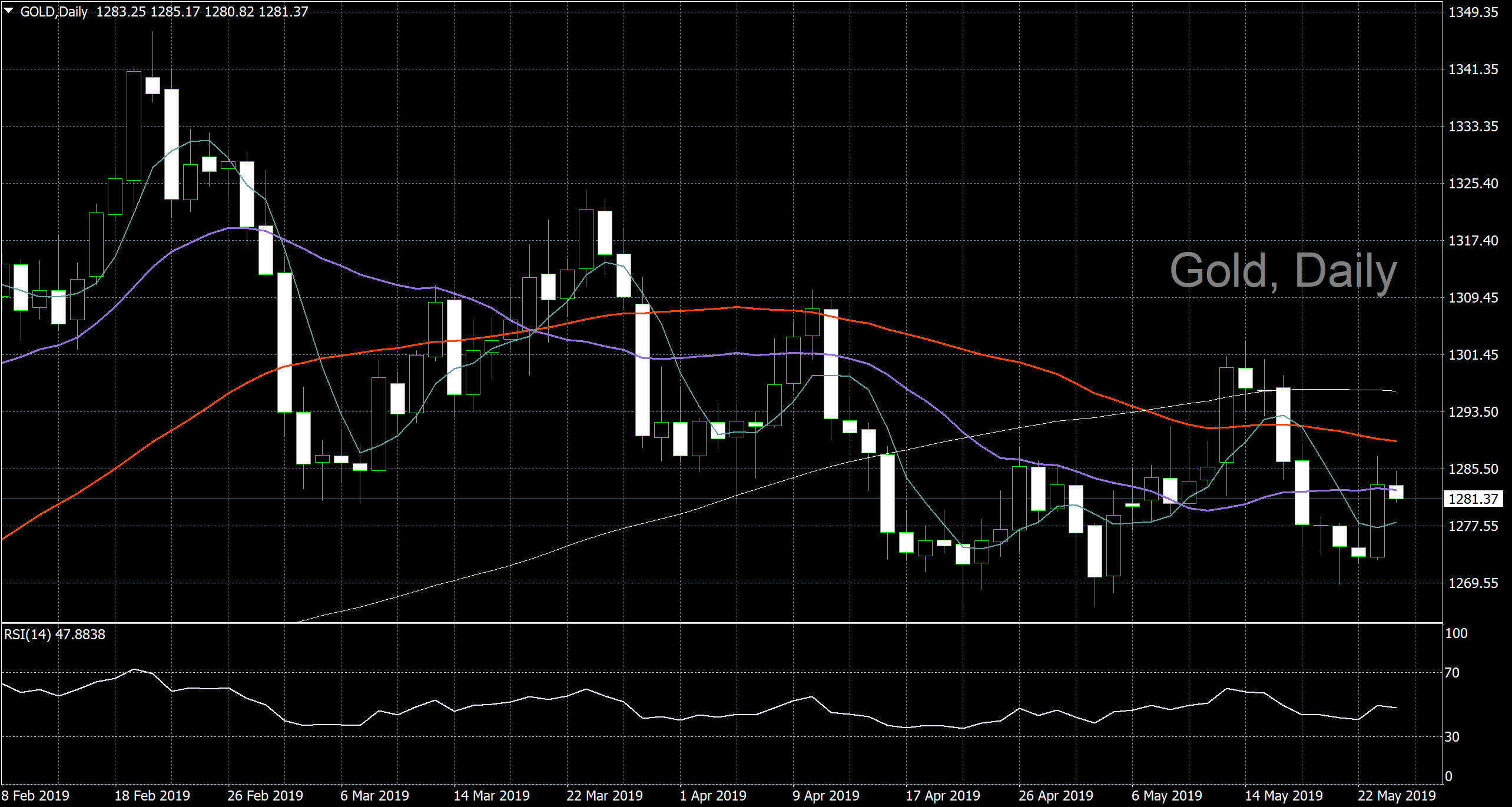Click price scale value 1293.50

click(1473, 412)
